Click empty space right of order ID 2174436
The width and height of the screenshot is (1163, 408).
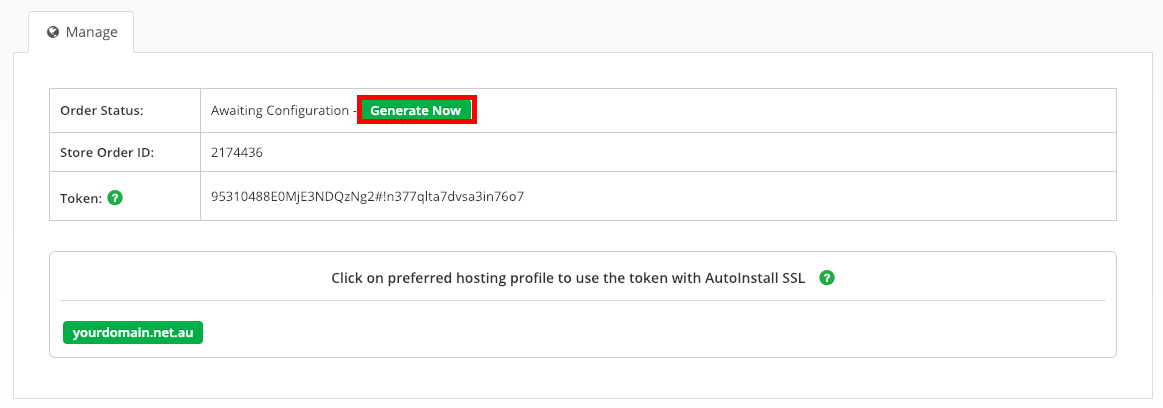click(690, 153)
